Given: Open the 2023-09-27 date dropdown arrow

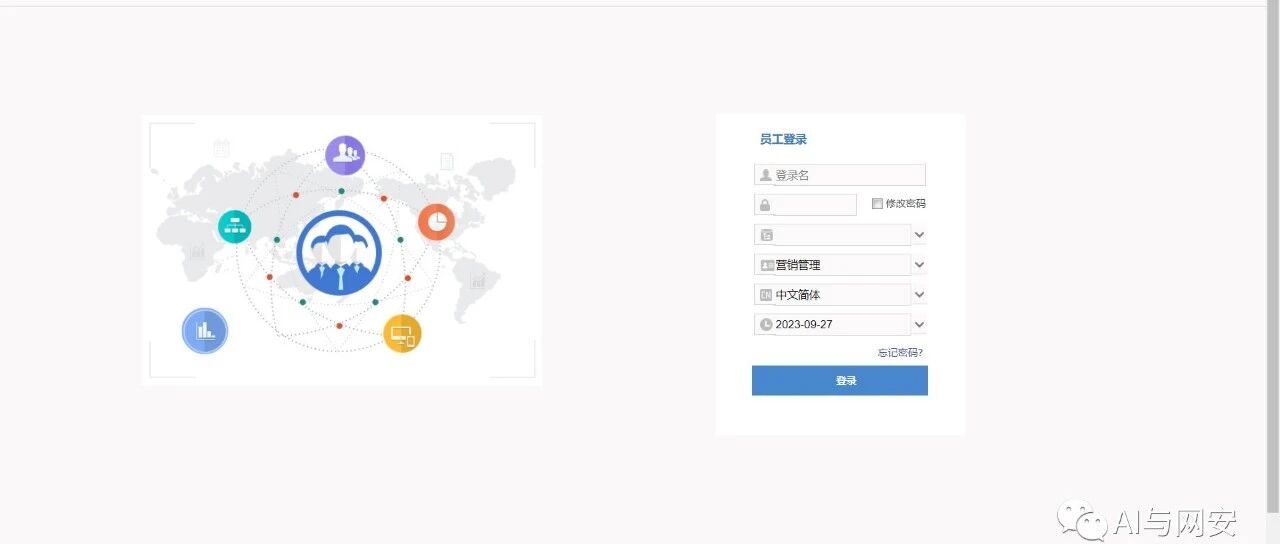Looking at the screenshot, I should [919, 325].
